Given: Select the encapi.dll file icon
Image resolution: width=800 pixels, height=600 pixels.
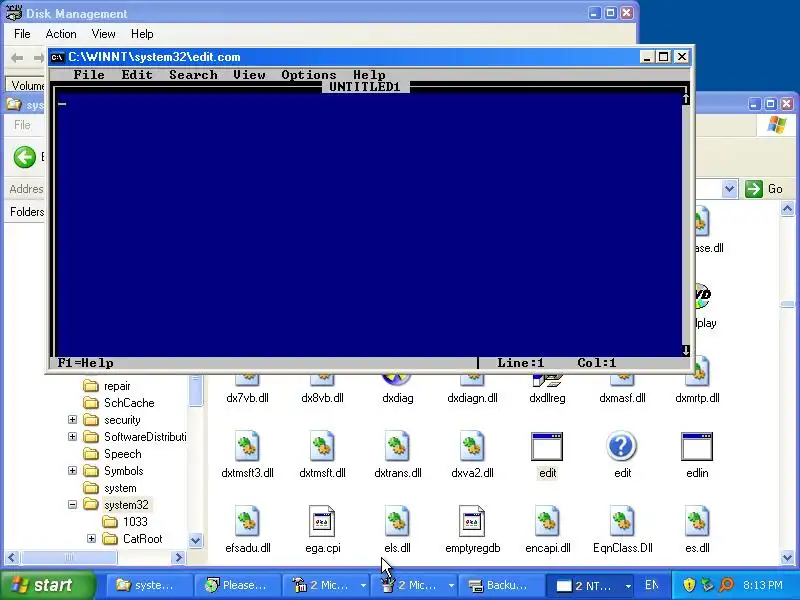Looking at the screenshot, I should (x=547, y=521).
